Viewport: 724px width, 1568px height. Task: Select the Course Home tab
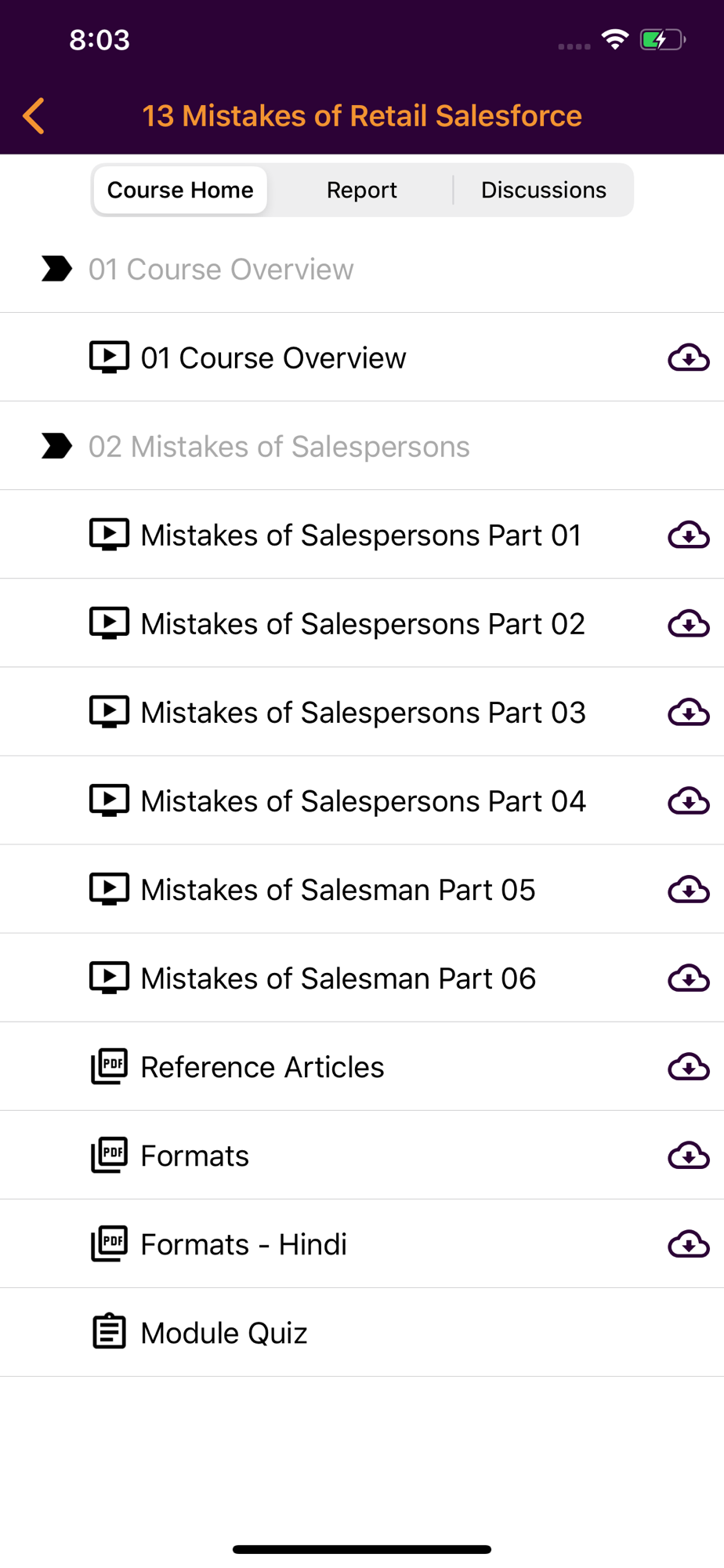click(x=180, y=191)
